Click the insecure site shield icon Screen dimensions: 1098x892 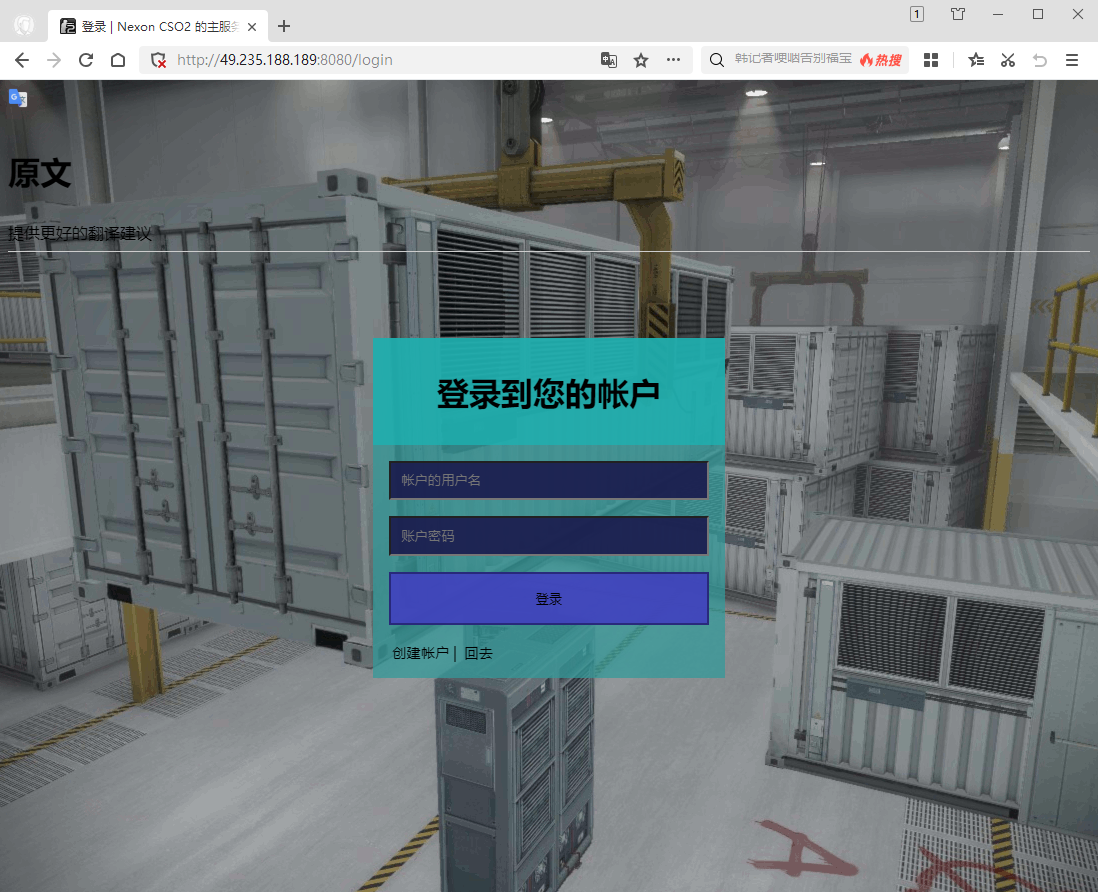point(159,60)
